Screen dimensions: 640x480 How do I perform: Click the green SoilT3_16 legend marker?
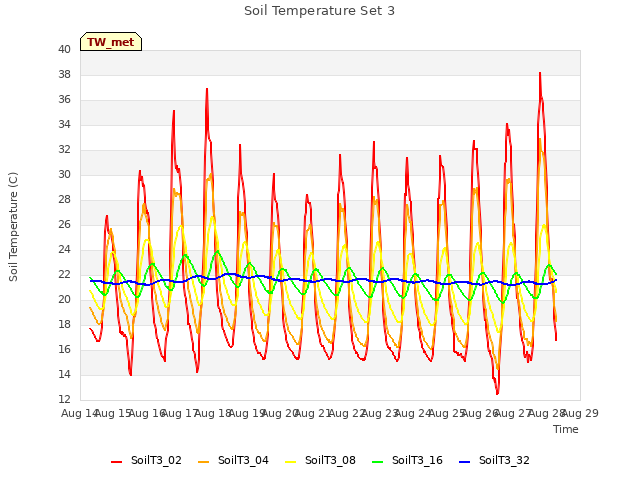tap(378, 462)
